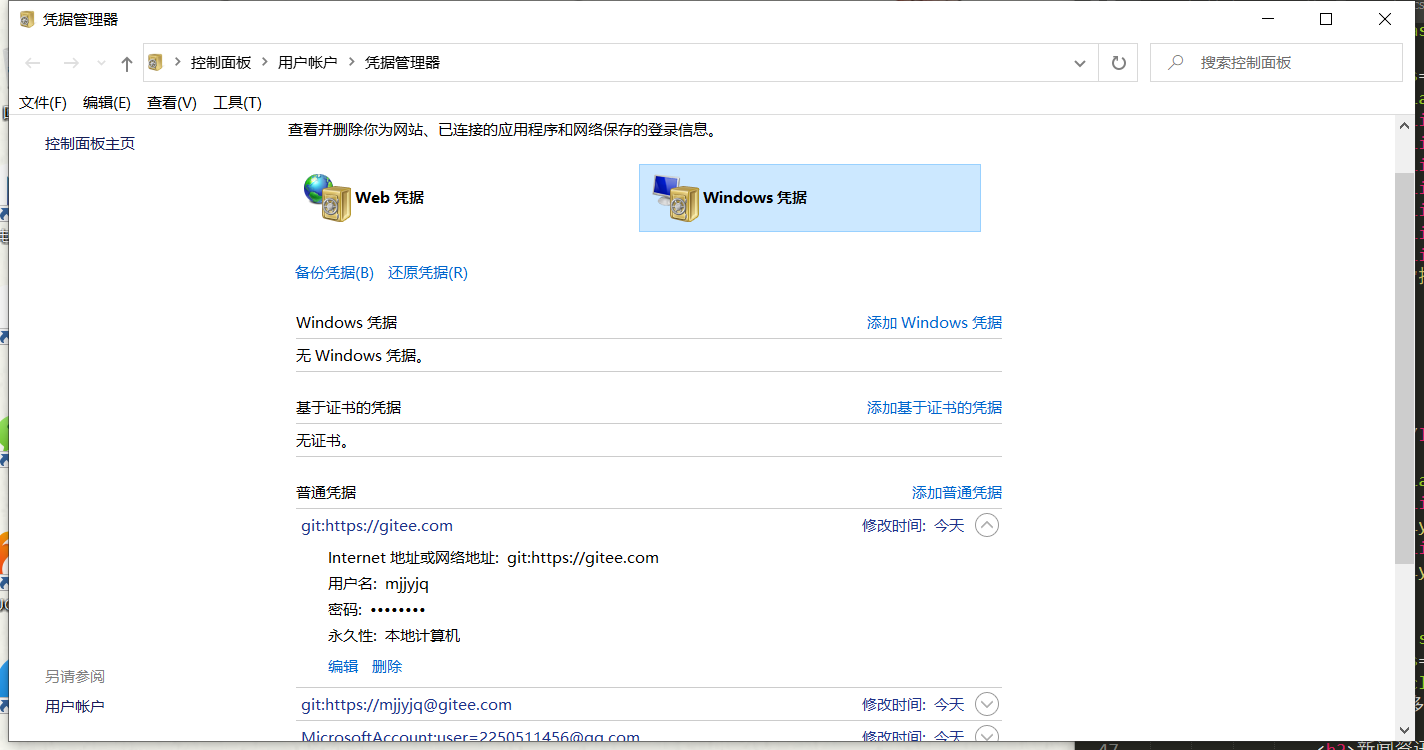Open the 编辑(E) menu
The height and width of the screenshot is (750, 1424).
[107, 103]
